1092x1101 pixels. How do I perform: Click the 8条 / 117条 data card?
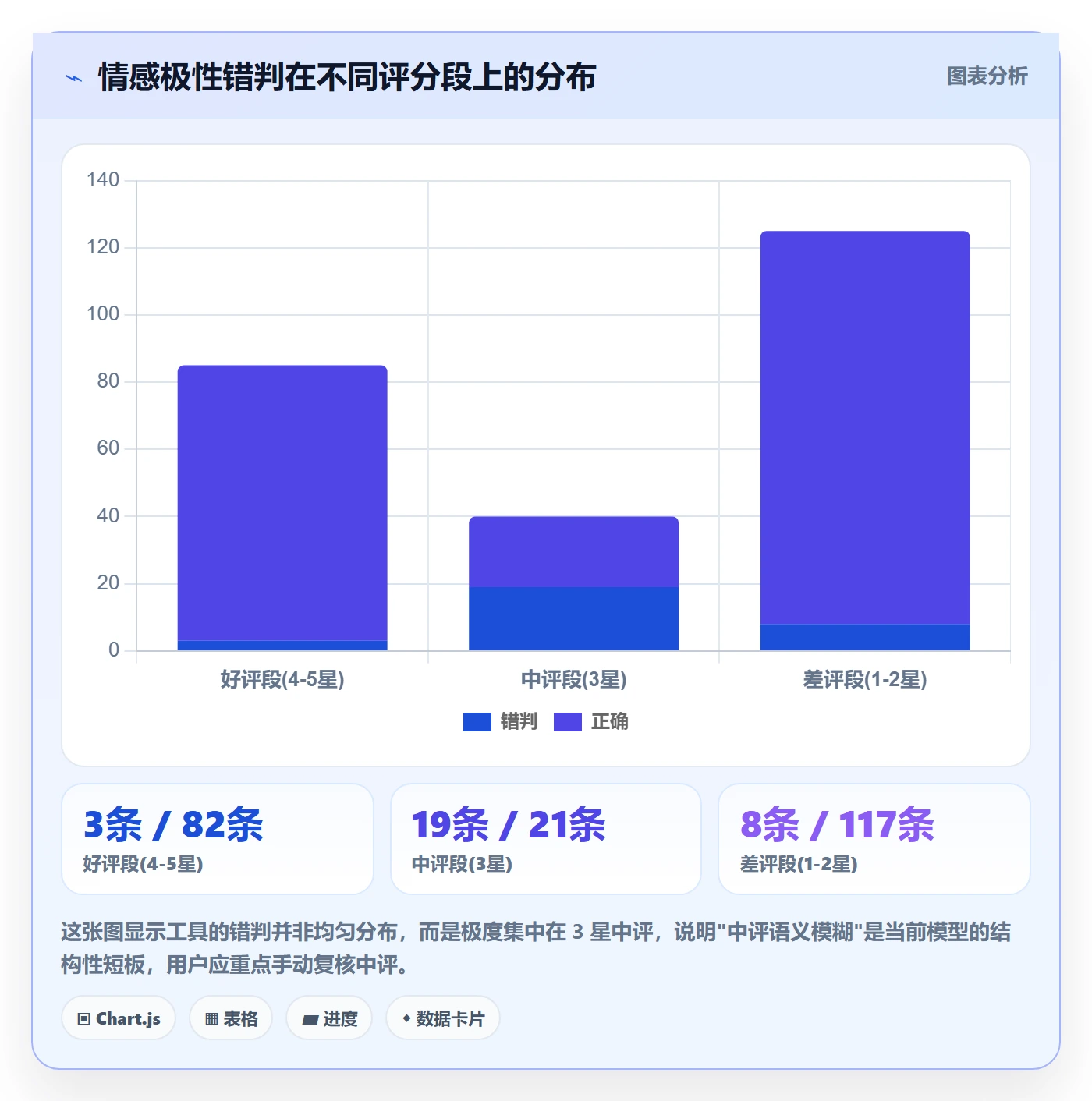(874, 839)
